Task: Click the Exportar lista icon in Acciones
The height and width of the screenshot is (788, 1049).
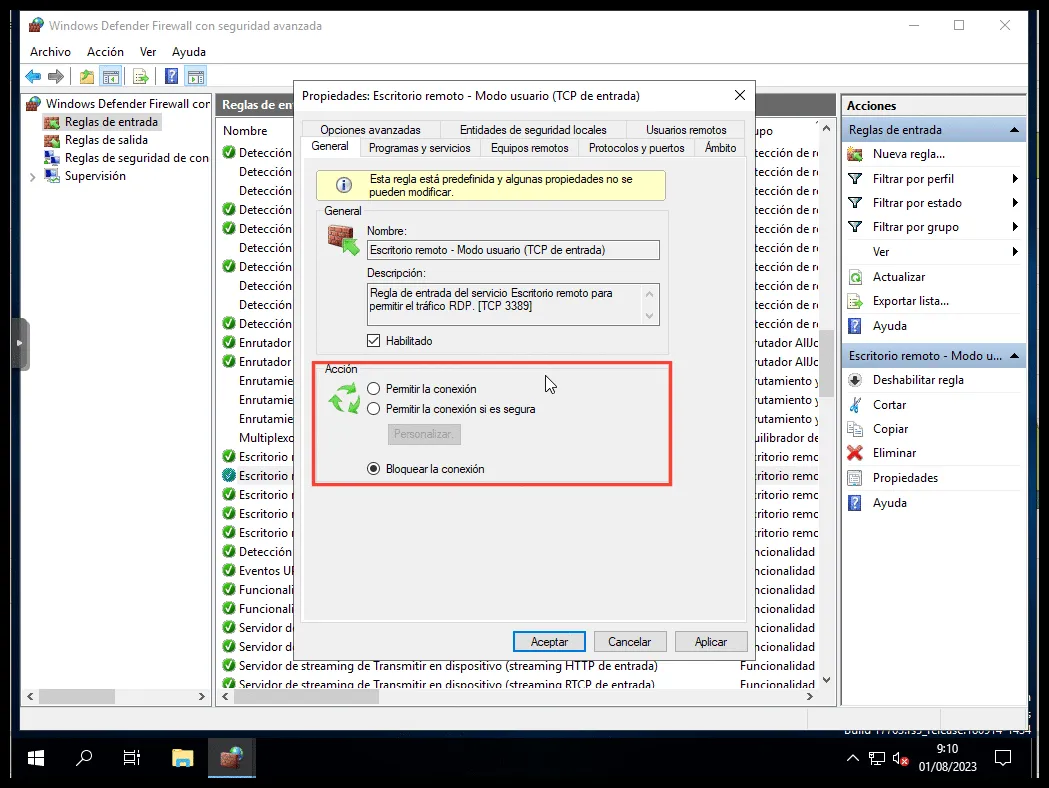Action: (855, 301)
